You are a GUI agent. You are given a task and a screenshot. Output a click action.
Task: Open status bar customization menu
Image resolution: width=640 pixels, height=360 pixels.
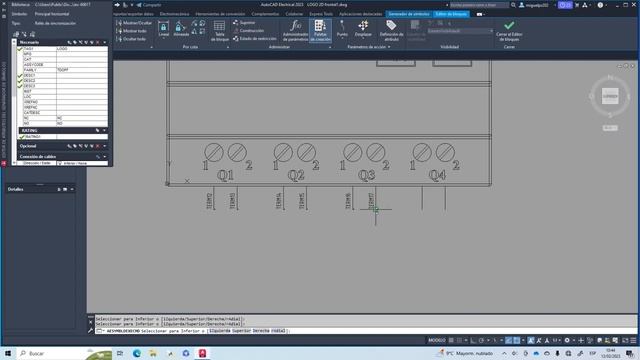(633, 340)
